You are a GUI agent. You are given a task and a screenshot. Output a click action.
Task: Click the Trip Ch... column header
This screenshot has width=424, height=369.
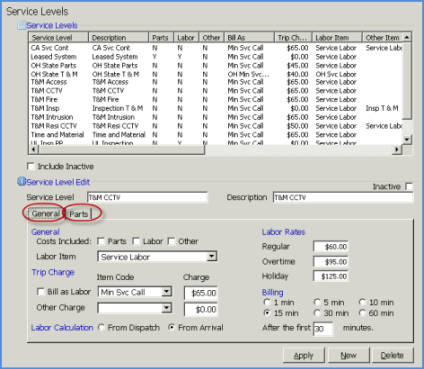point(293,37)
